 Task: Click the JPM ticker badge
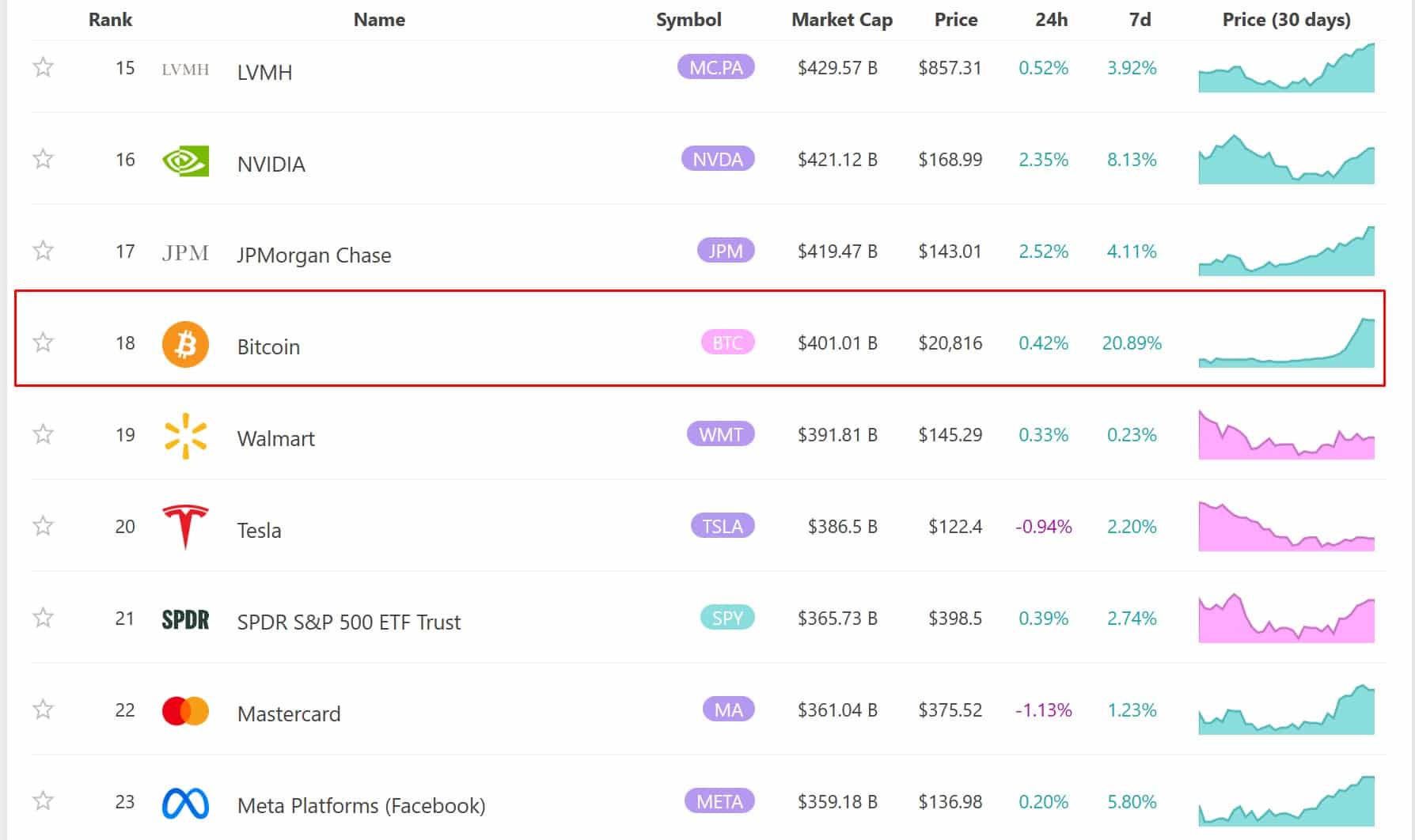pyautogui.click(x=726, y=251)
